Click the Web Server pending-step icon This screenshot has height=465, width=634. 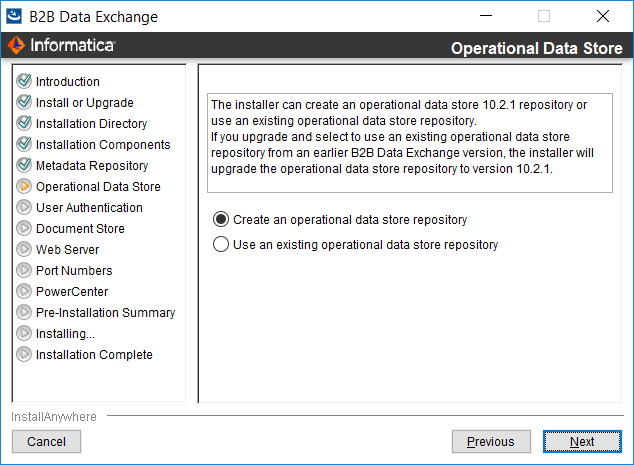coord(24,249)
